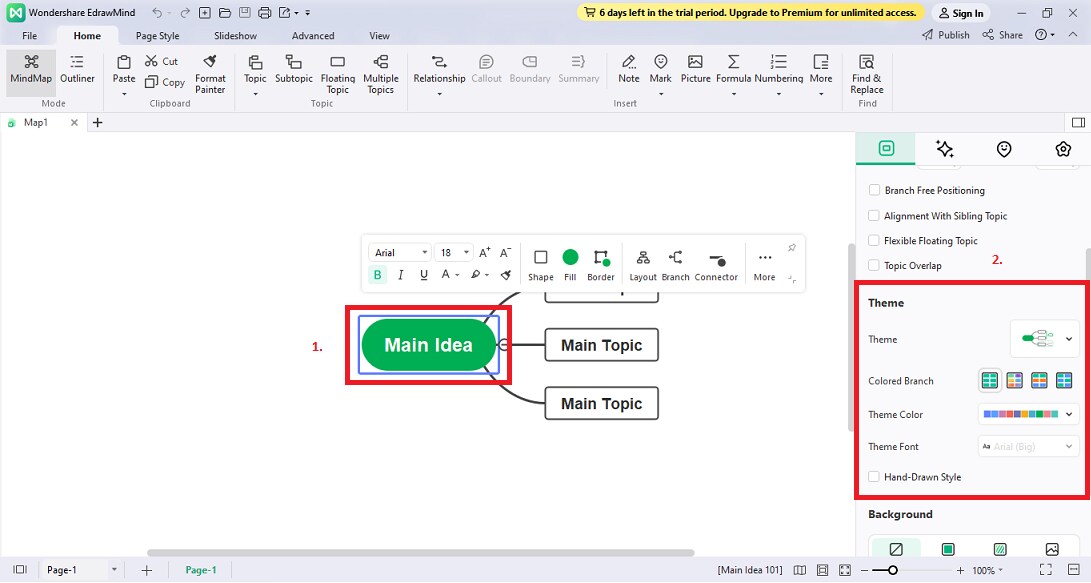Insert a Picture
Viewport: 1091px width, 583px height.
(x=695, y=70)
